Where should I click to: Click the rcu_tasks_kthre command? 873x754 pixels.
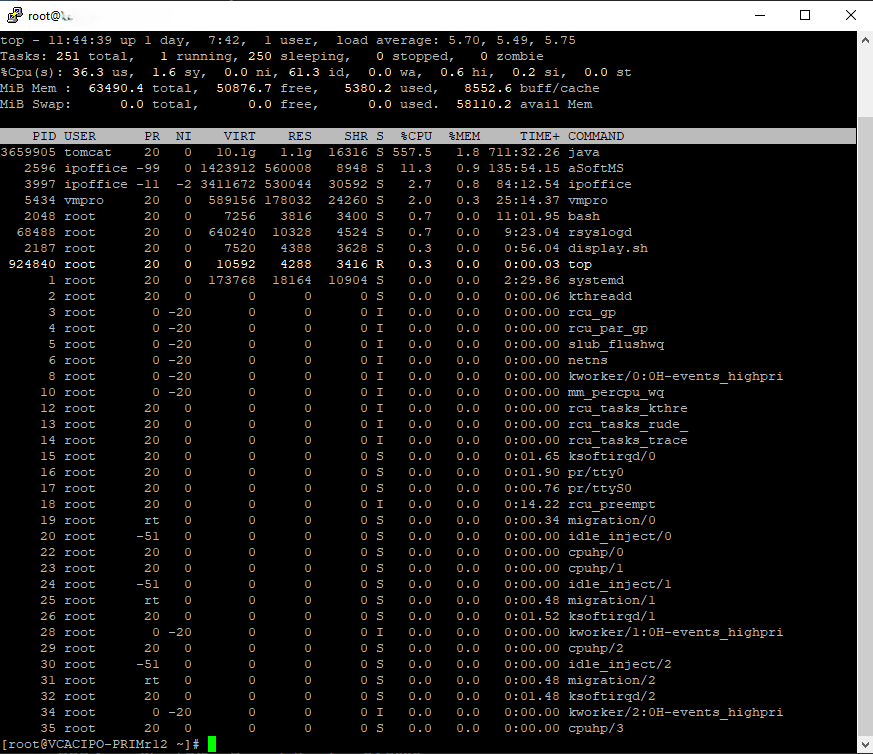627,409
